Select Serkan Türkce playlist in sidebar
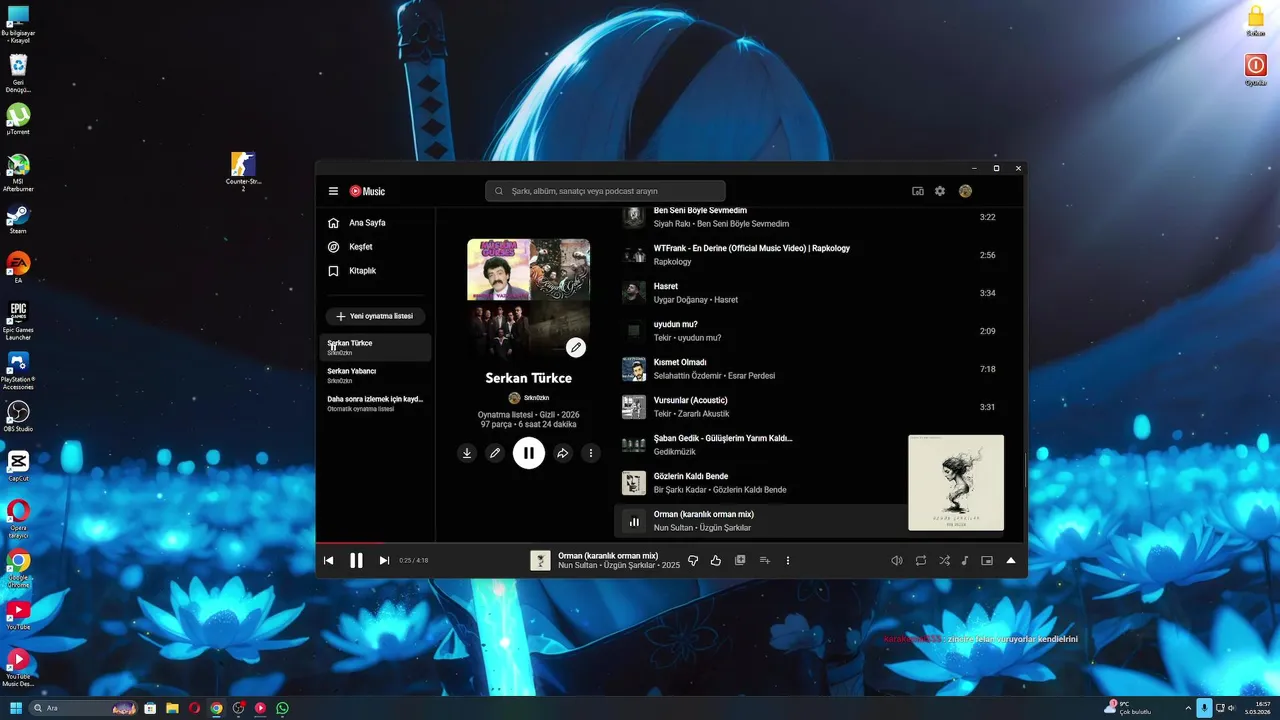 click(376, 347)
